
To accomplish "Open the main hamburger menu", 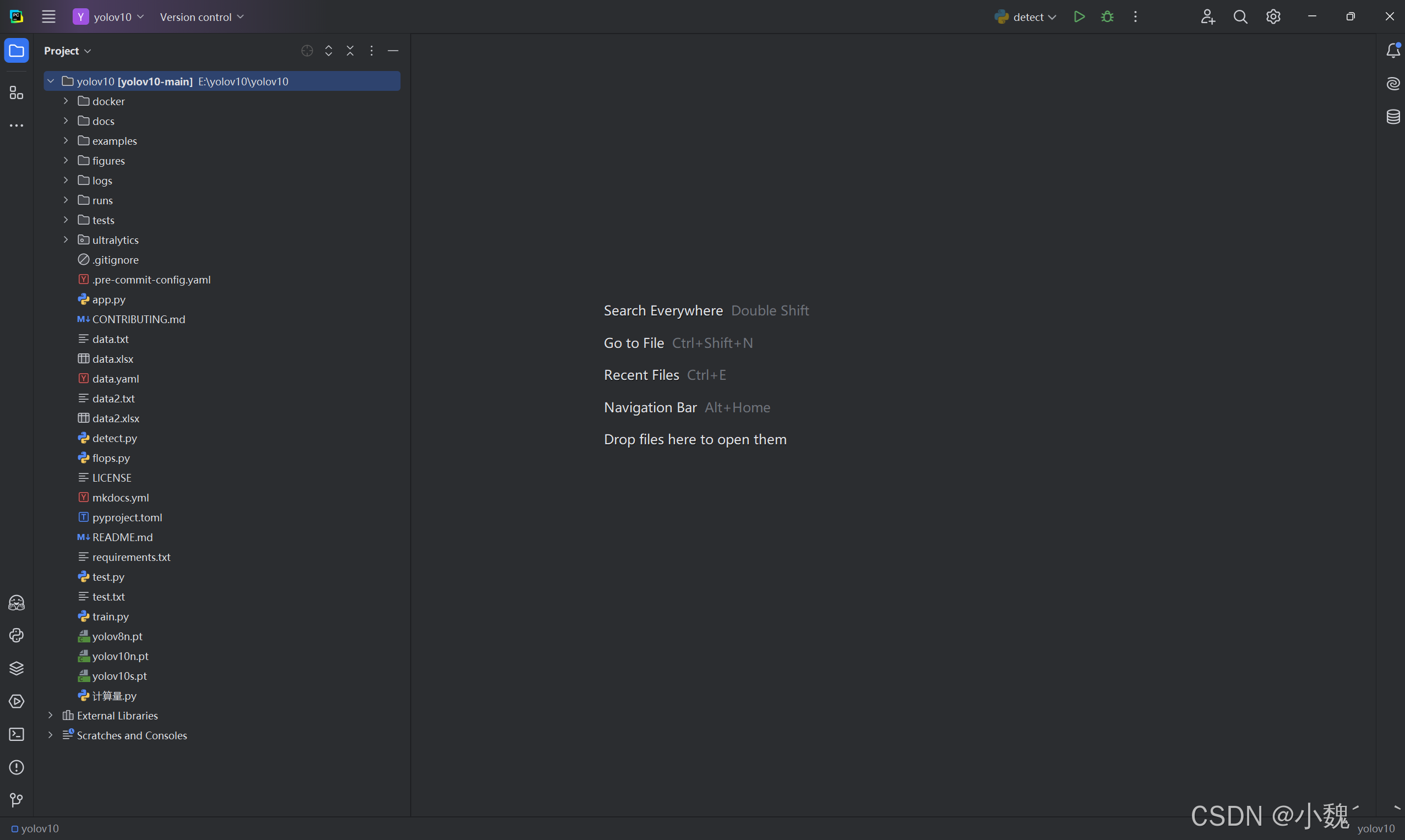I will pos(48,17).
